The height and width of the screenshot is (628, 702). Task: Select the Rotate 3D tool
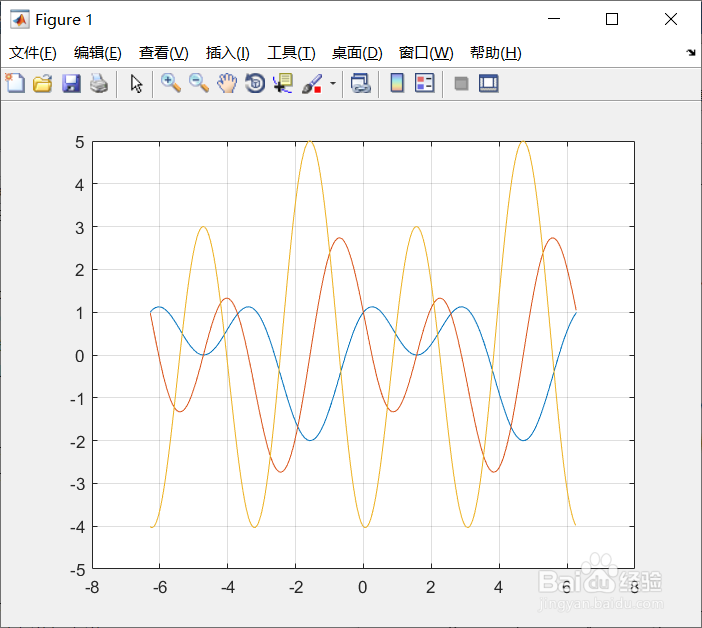point(255,84)
